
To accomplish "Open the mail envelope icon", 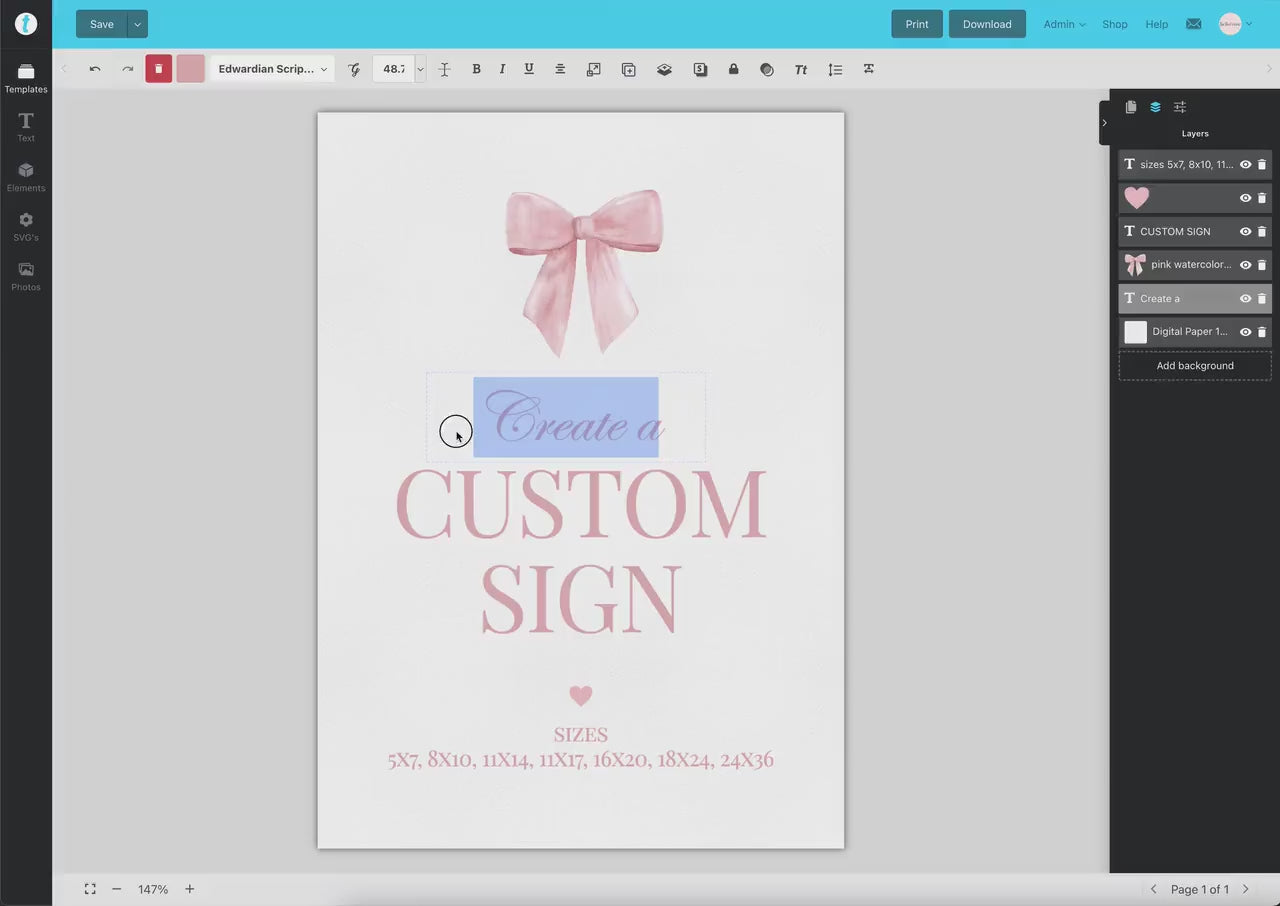I will [1194, 24].
